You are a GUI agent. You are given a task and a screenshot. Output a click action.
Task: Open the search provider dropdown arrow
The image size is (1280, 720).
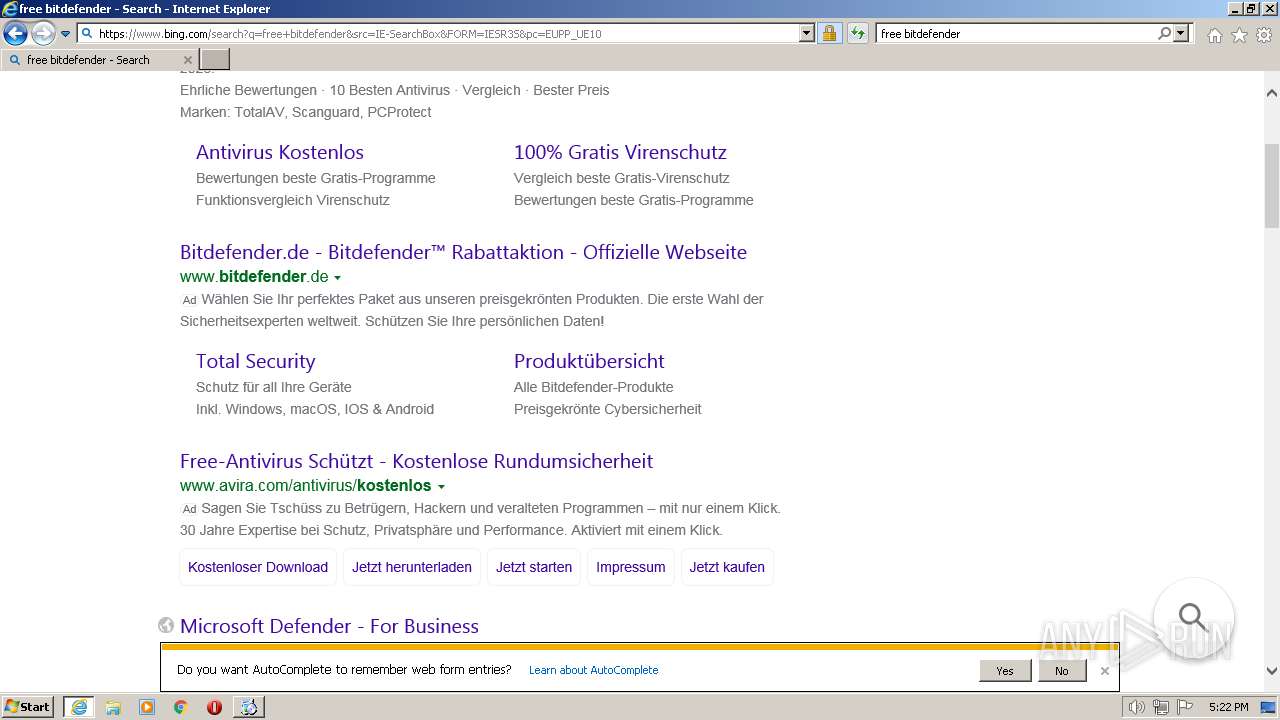coord(1181,33)
